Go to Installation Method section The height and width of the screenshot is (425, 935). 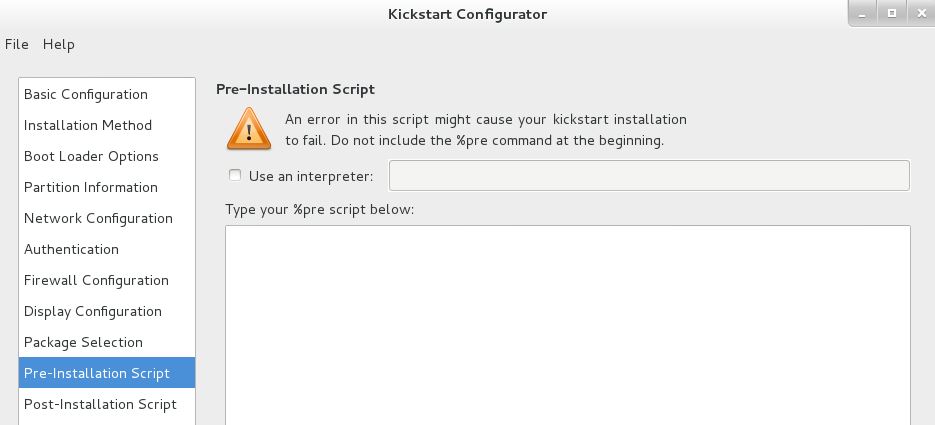(x=107, y=125)
